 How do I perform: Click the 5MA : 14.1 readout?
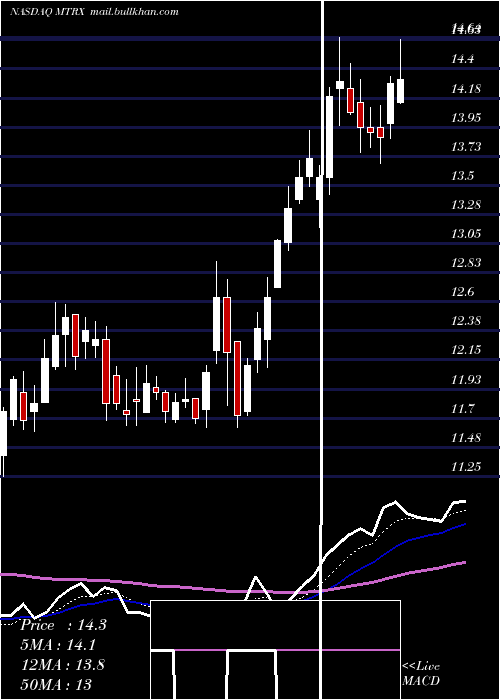click(59, 645)
